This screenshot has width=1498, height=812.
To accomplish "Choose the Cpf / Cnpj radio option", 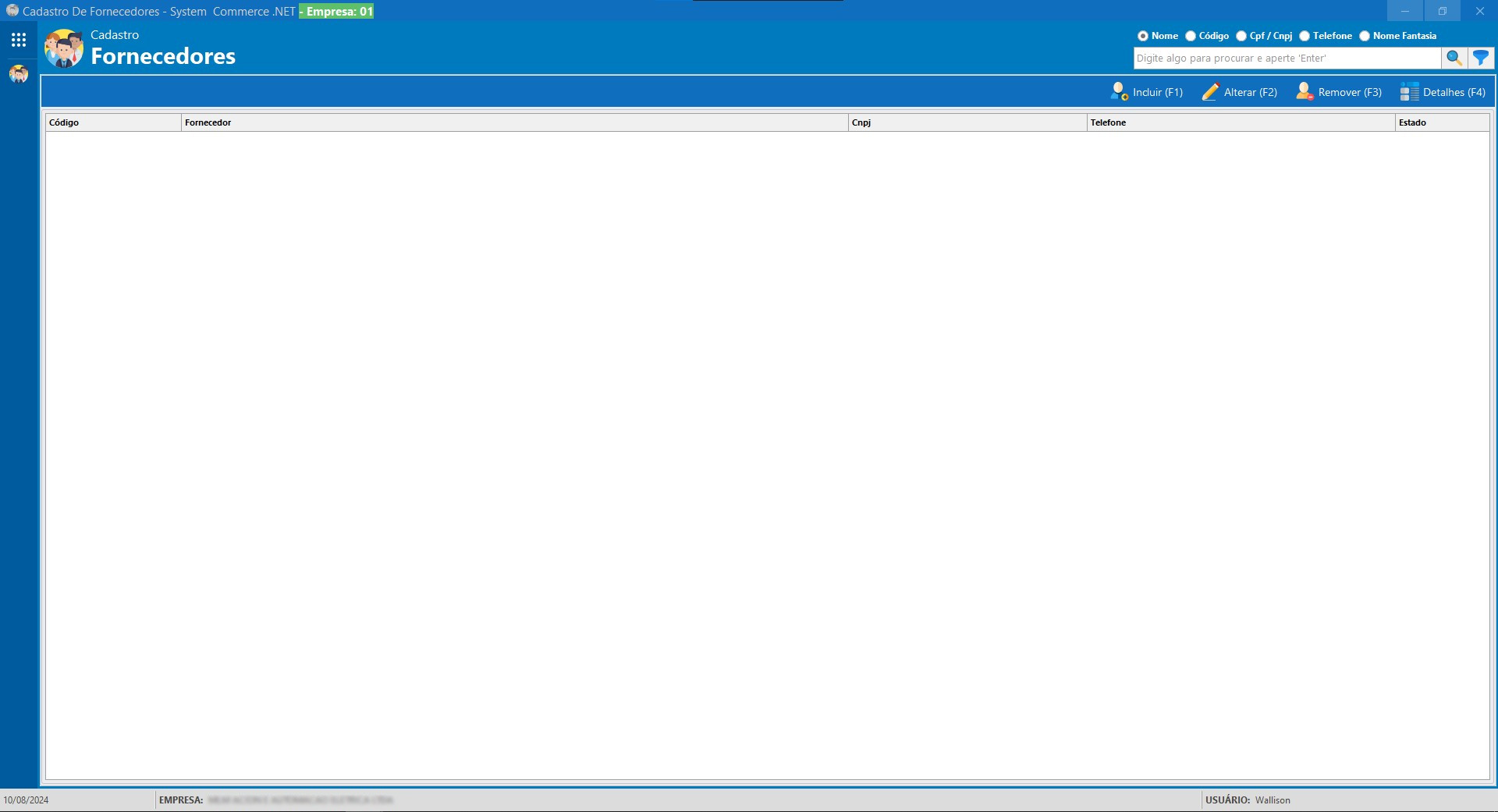I will tap(1241, 36).
